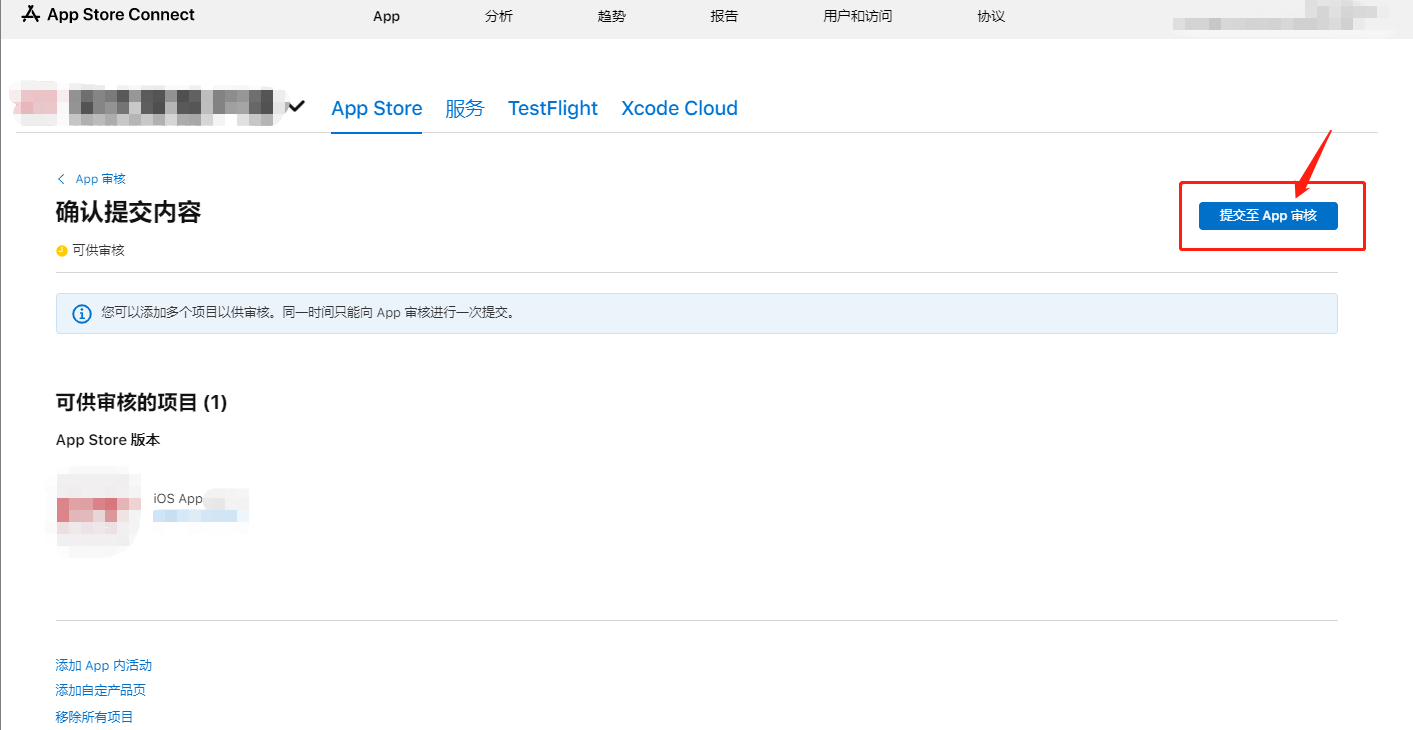1413x730 pixels.
Task: Click the iOS App item label
Action: coord(178,498)
